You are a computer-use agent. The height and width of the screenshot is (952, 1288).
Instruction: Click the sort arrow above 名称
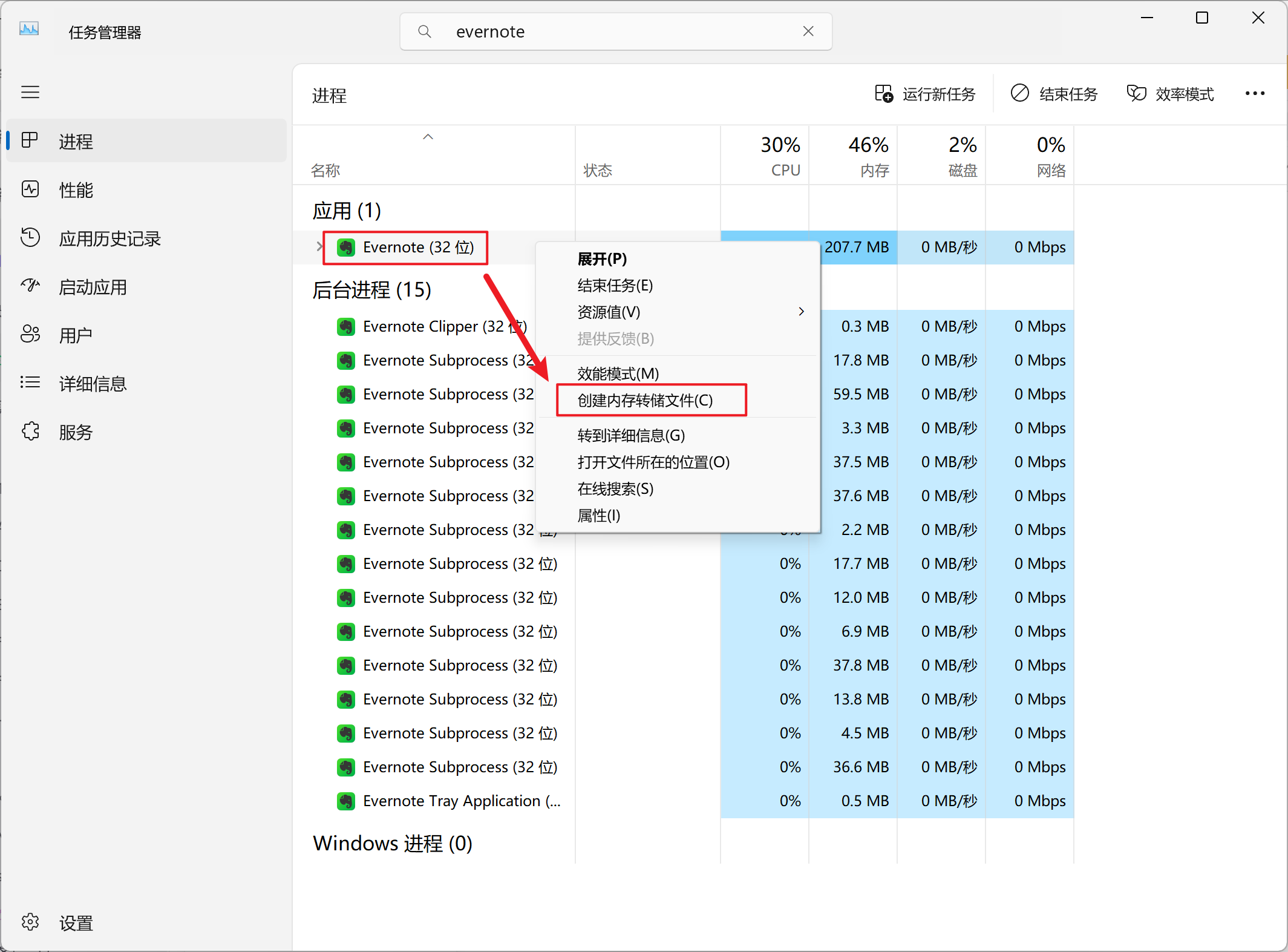428,137
